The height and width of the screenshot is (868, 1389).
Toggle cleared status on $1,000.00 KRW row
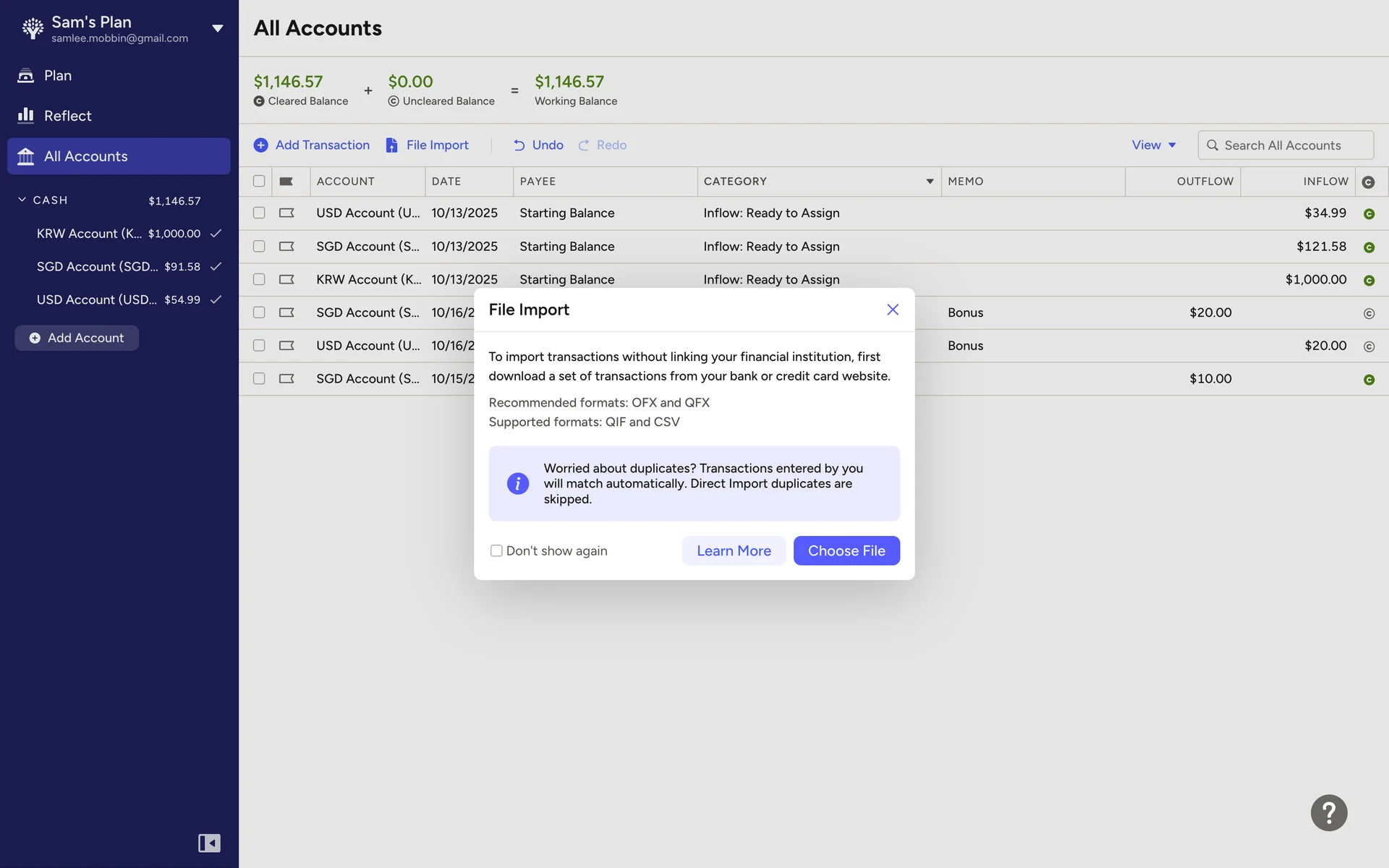1368,280
